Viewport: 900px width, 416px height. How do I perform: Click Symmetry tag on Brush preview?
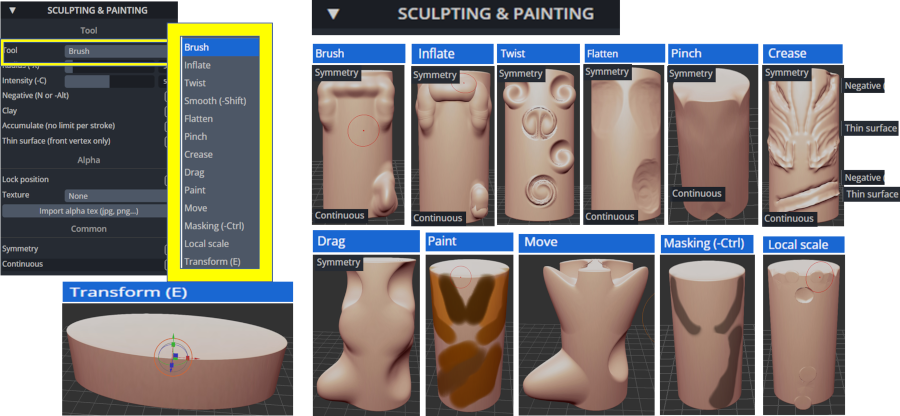(336, 73)
